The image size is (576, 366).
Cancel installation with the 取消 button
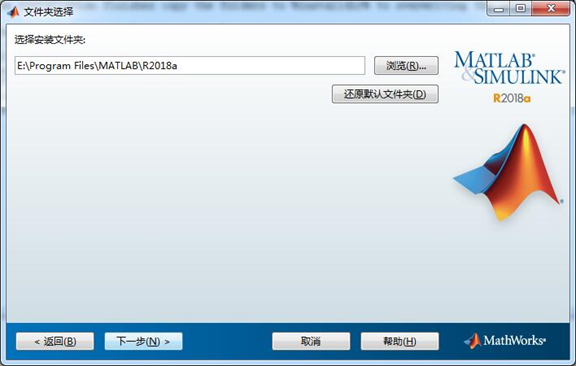311,341
